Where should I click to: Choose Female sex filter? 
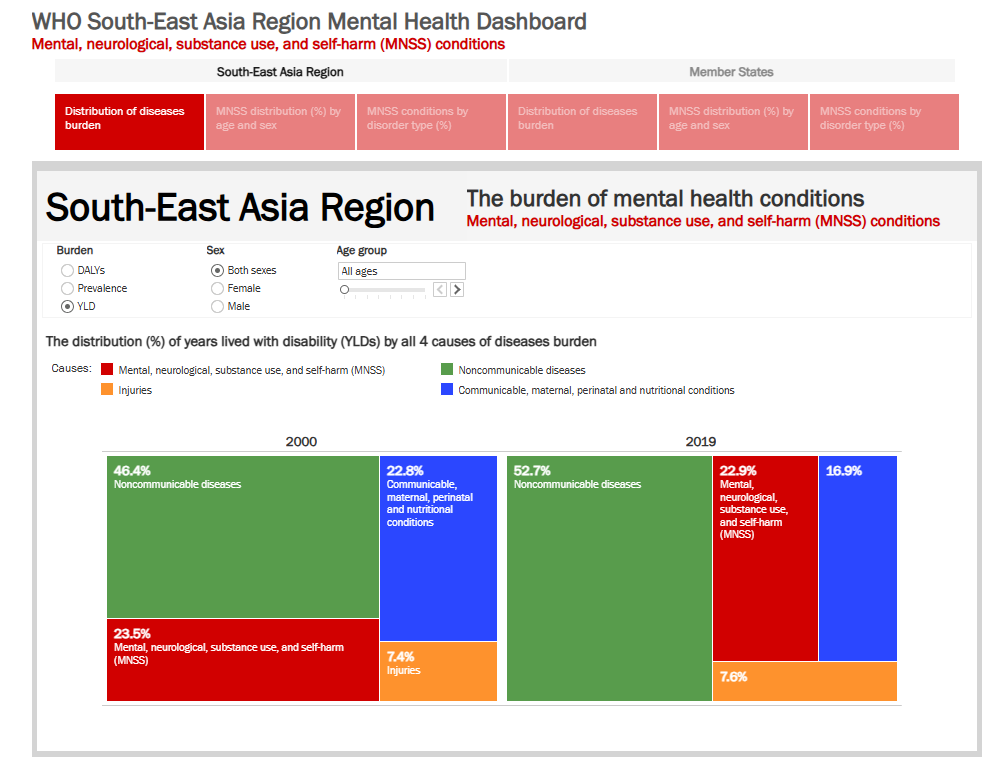pyautogui.click(x=217, y=289)
